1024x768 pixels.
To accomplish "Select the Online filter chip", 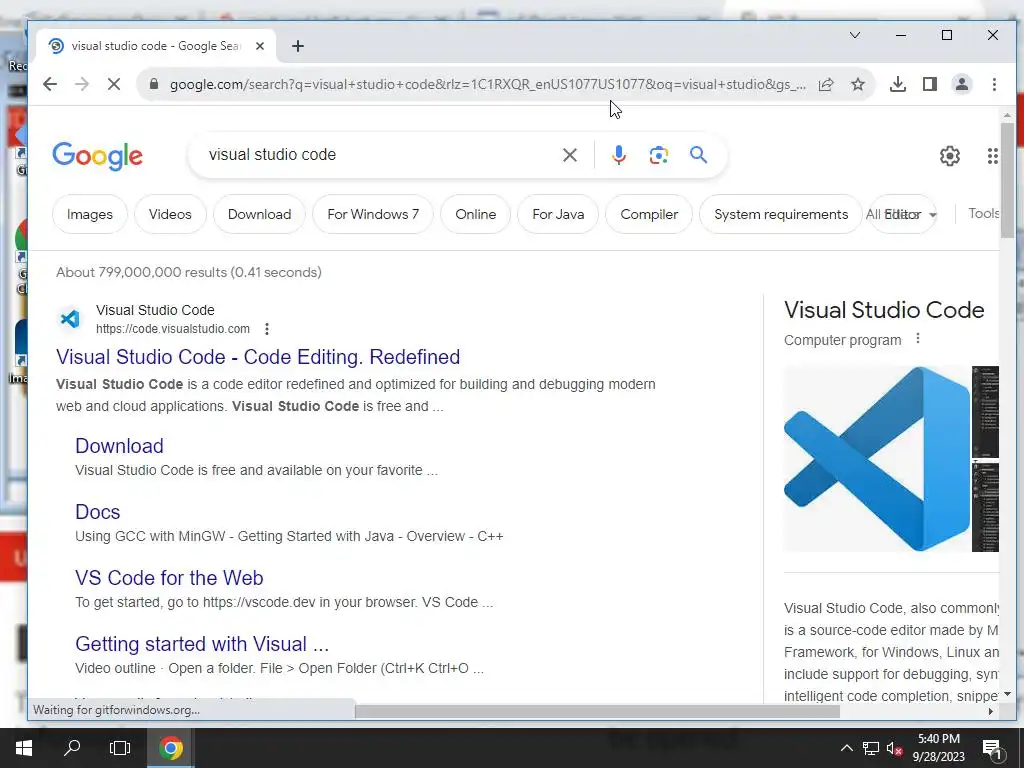I will [x=475, y=214].
